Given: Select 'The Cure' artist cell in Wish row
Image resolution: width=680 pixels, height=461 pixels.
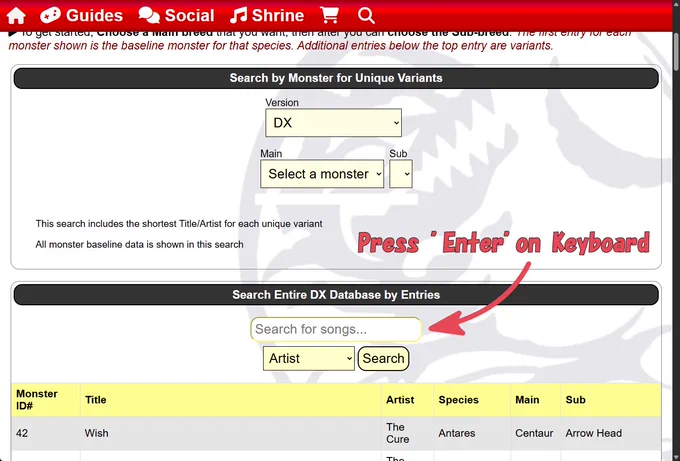Looking at the screenshot, I should tap(407, 433).
